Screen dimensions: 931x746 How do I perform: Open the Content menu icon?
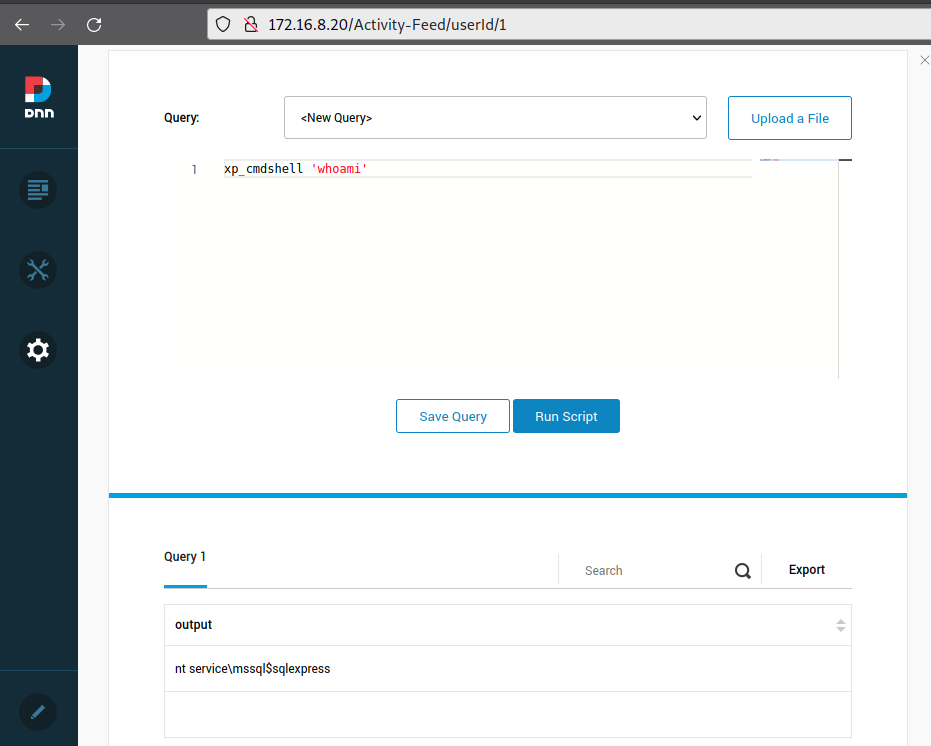pos(38,189)
